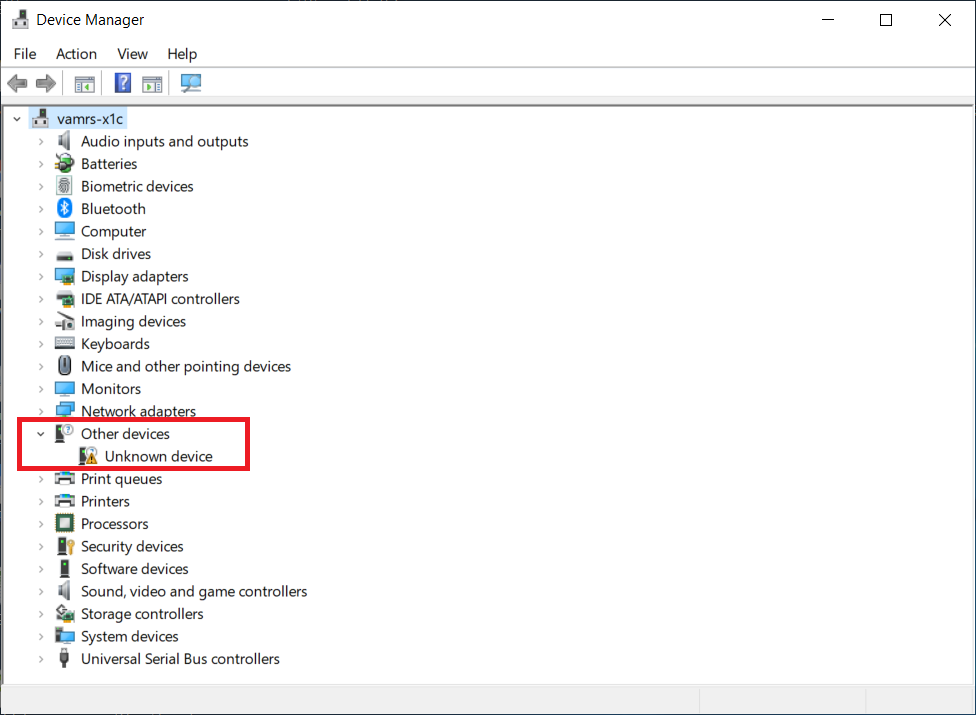Click the Keyboards category icon
976x715 pixels.
coord(64,343)
